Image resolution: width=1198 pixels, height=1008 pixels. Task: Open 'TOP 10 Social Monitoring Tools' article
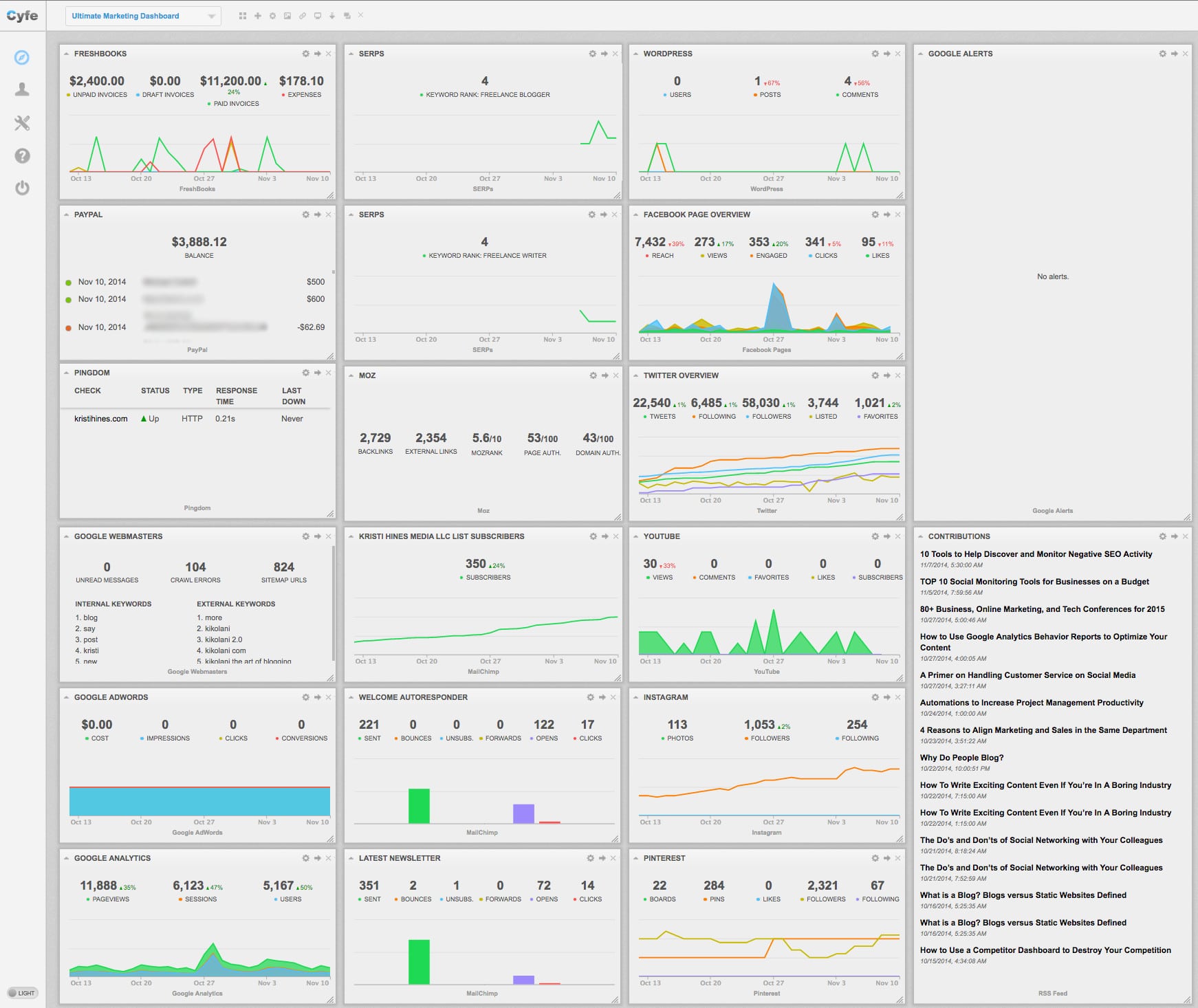coord(1034,582)
